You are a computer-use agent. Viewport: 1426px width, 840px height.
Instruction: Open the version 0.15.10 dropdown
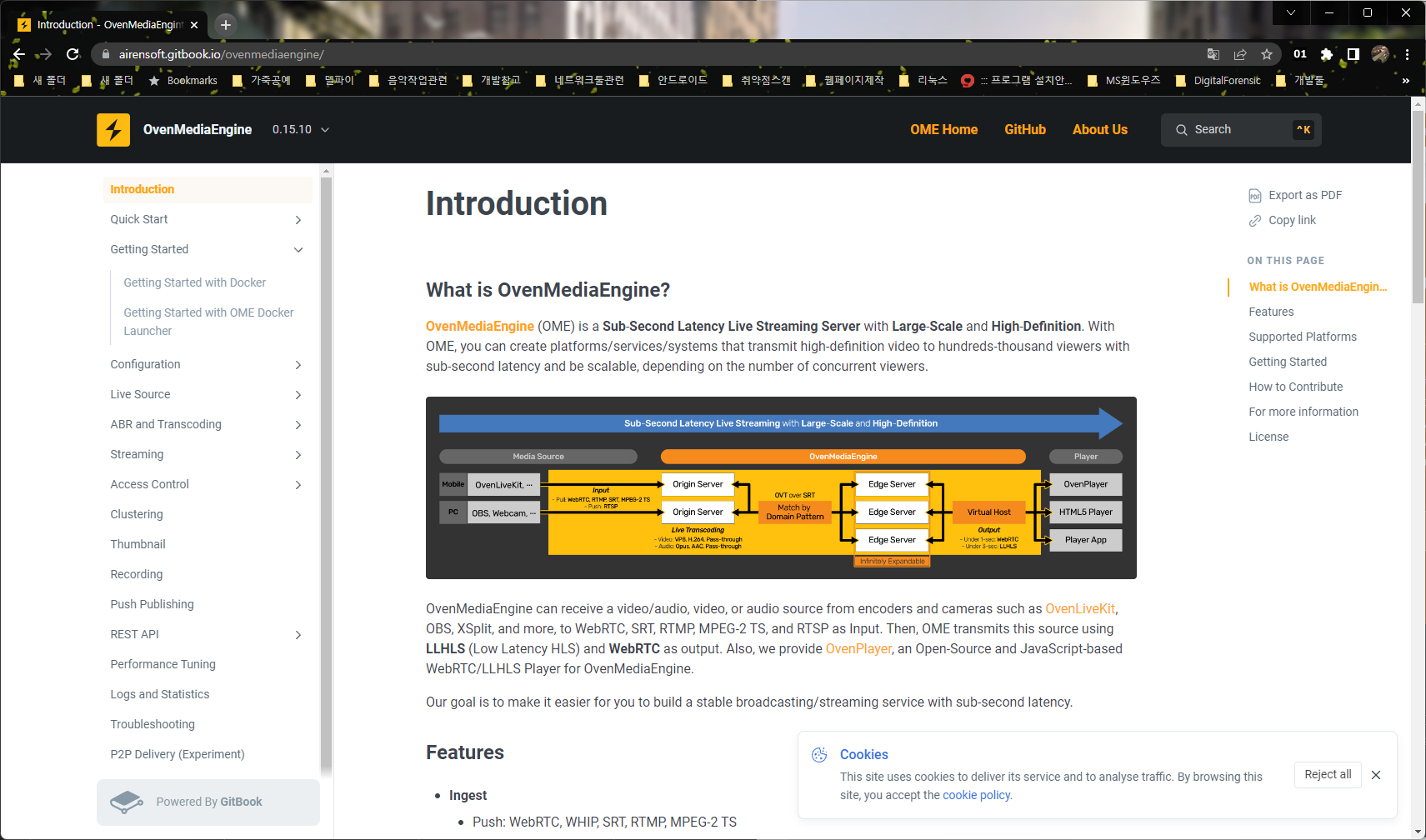point(301,130)
